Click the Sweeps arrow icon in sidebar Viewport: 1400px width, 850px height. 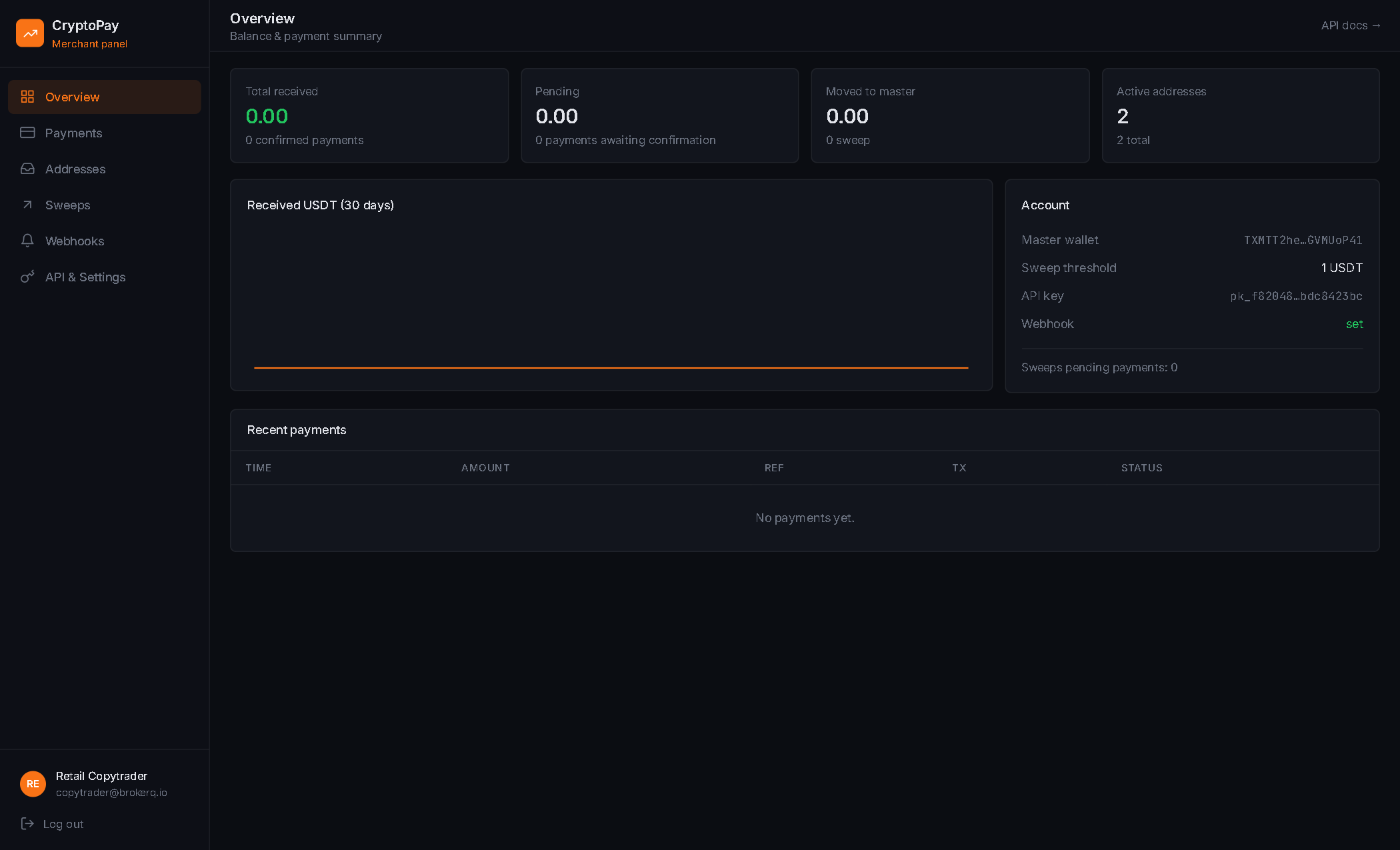[27, 205]
